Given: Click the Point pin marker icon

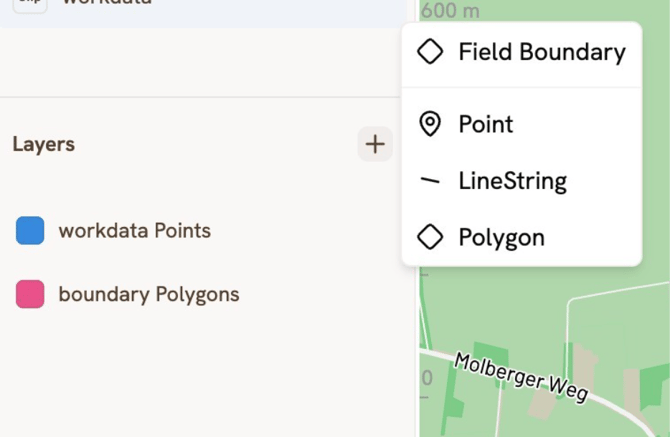Looking at the screenshot, I should [x=430, y=124].
